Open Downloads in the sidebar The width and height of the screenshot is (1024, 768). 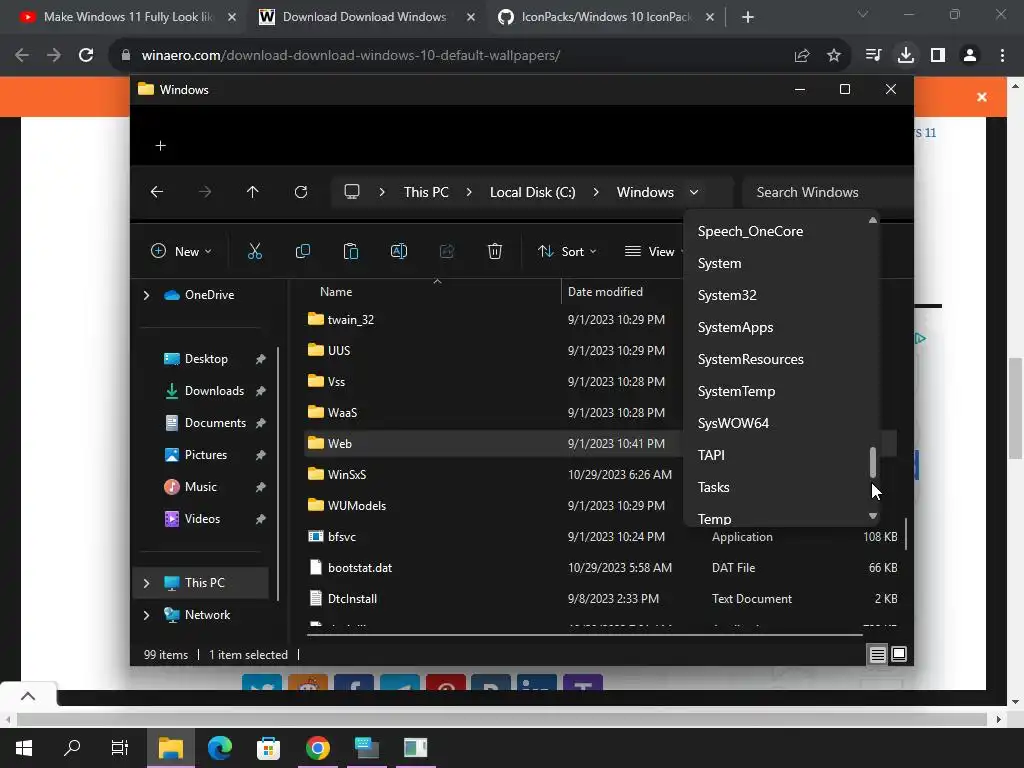point(214,391)
